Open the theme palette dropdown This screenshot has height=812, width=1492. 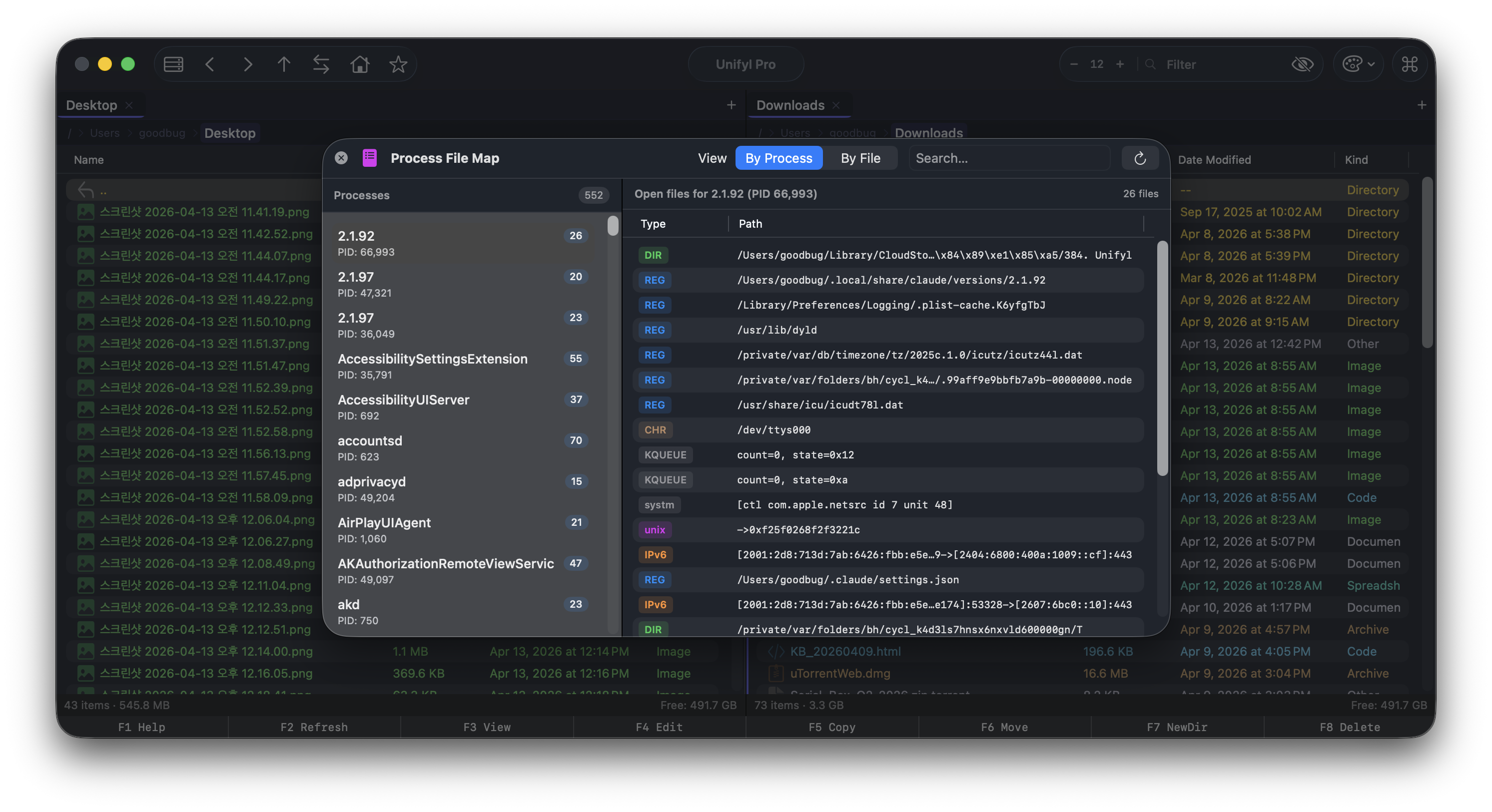pyautogui.click(x=1358, y=64)
